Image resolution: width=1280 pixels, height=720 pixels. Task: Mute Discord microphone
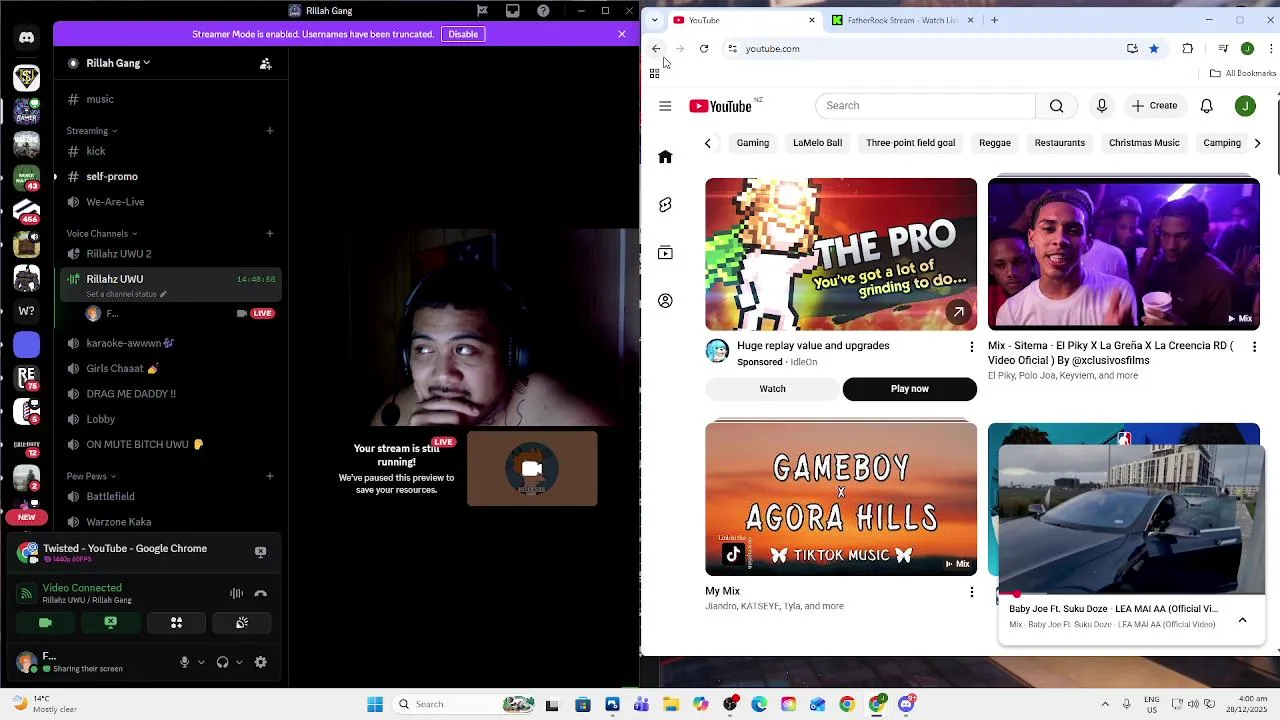184,662
